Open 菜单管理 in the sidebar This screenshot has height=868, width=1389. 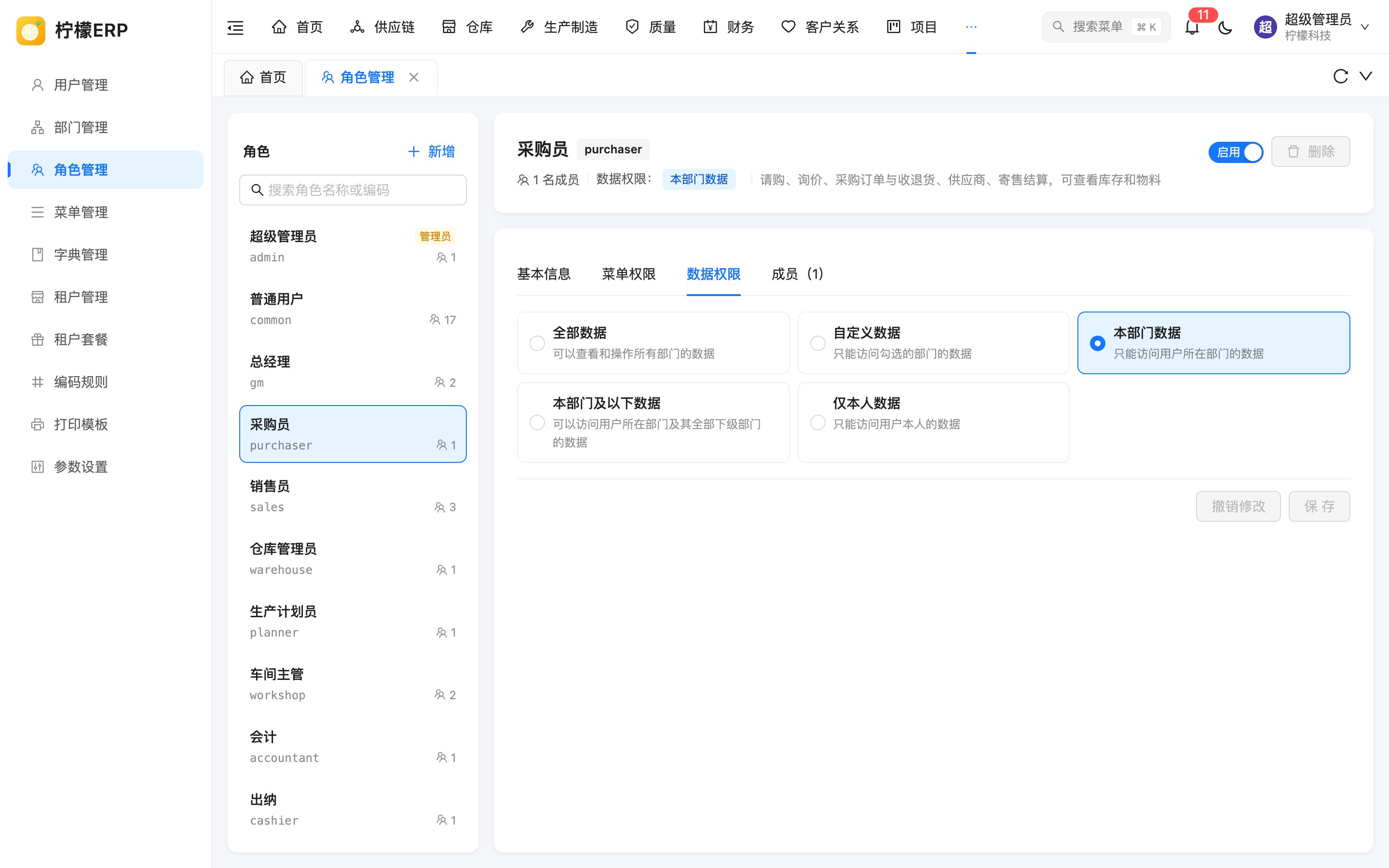tap(106, 212)
